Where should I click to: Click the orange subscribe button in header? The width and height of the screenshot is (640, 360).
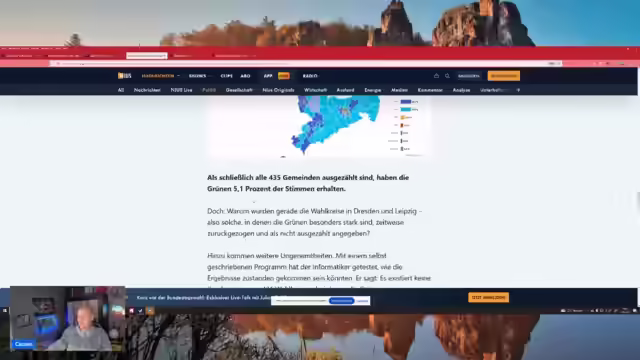coord(504,76)
